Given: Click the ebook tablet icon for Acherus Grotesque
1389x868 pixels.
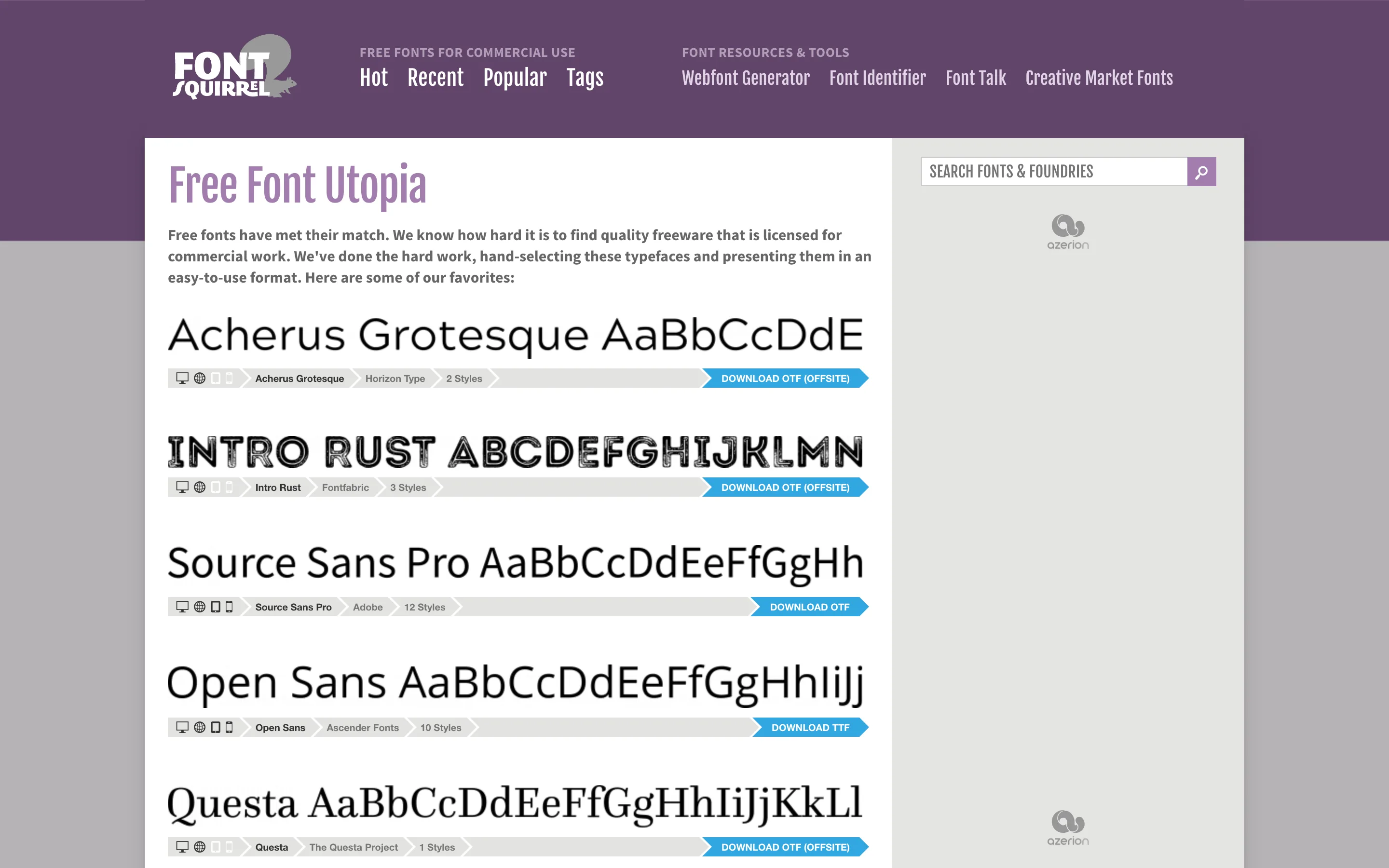Looking at the screenshot, I should [x=216, y=379].
